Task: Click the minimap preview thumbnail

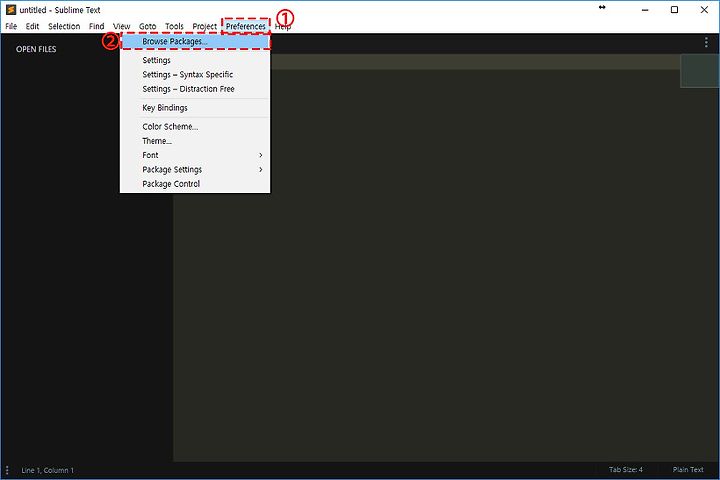Action: coord(699,71)
